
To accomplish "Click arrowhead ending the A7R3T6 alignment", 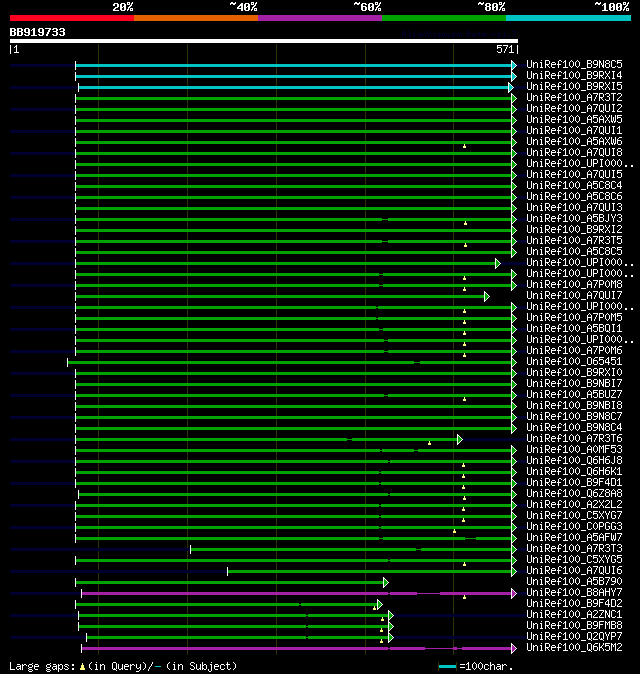I will tap(460, 439).
